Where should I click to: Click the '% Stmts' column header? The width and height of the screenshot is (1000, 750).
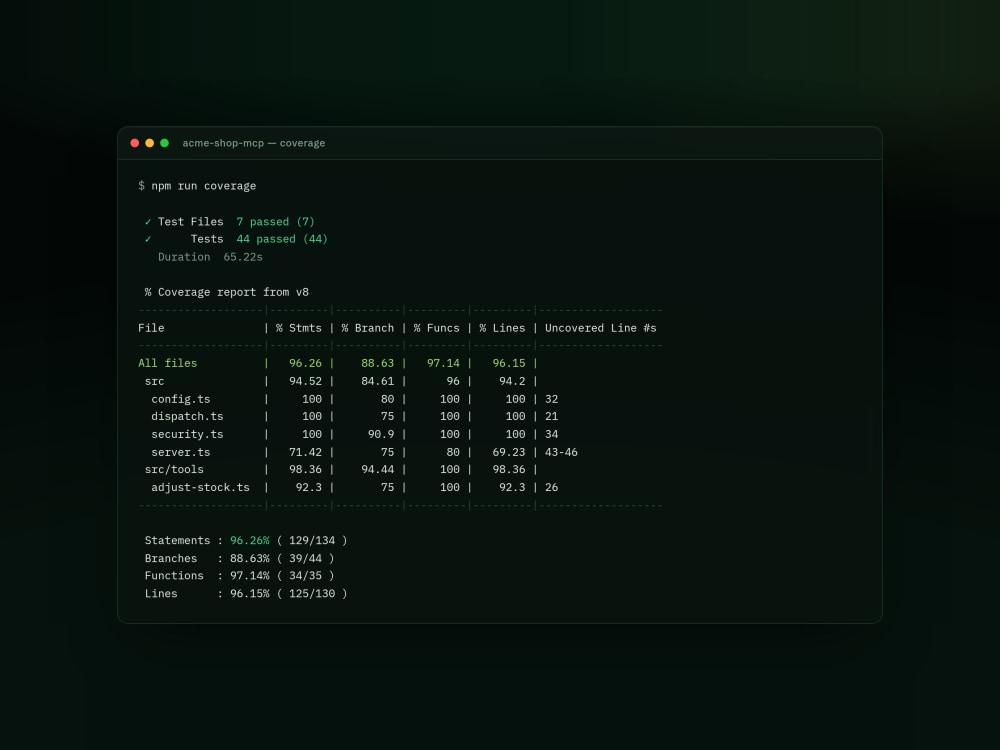click(298, 328)
